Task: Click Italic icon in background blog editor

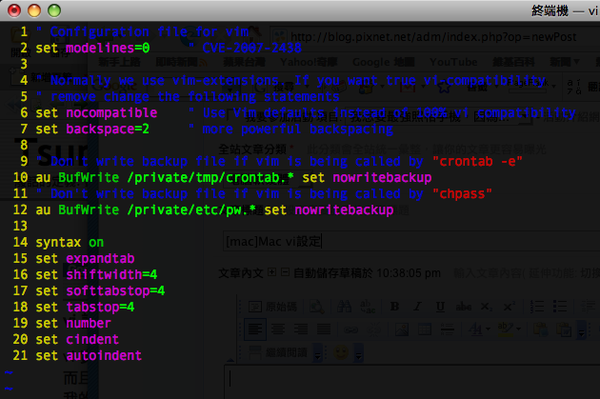Action: click(417, 306)
